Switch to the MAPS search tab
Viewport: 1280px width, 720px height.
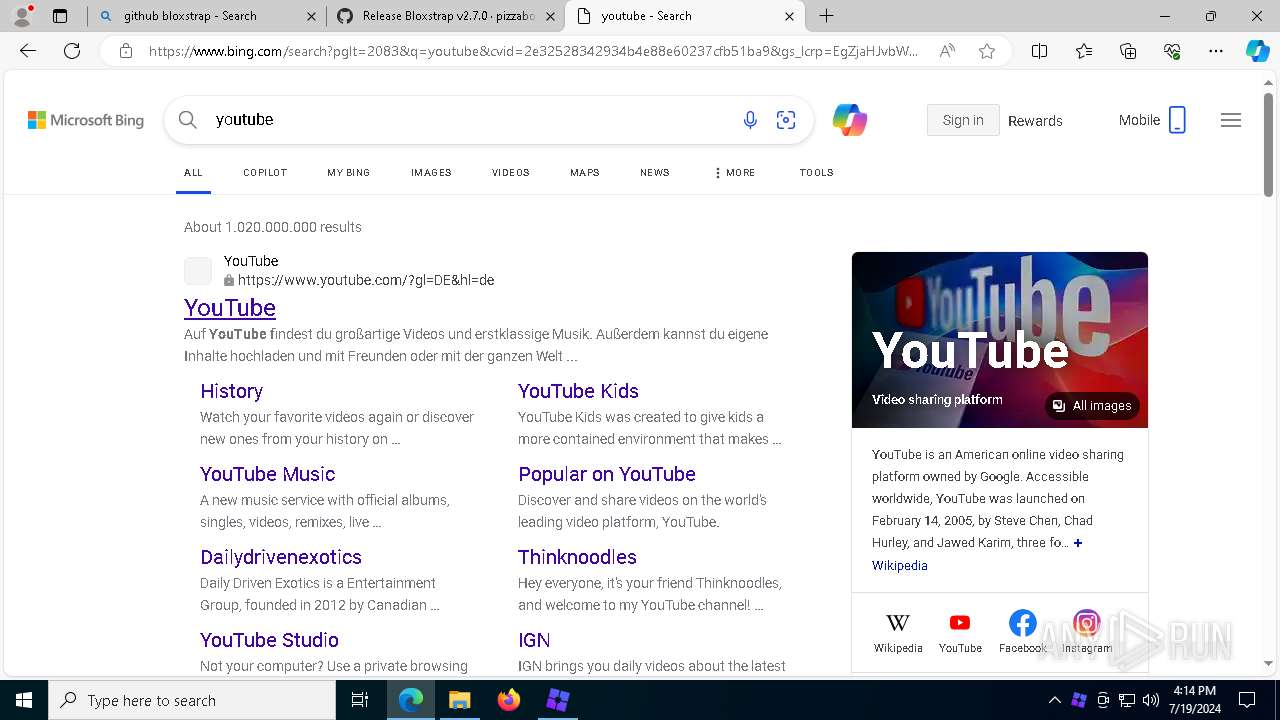(x=585, y=173)
